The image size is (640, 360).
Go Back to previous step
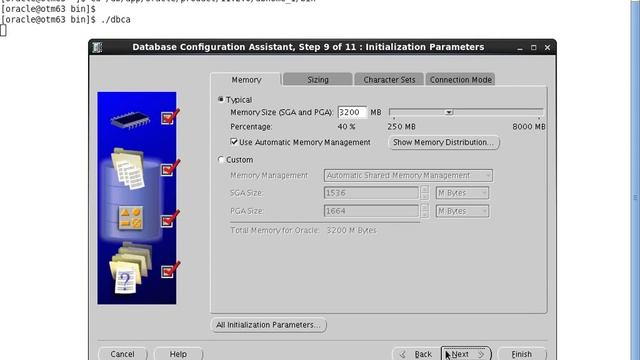[x=416, y=354]
